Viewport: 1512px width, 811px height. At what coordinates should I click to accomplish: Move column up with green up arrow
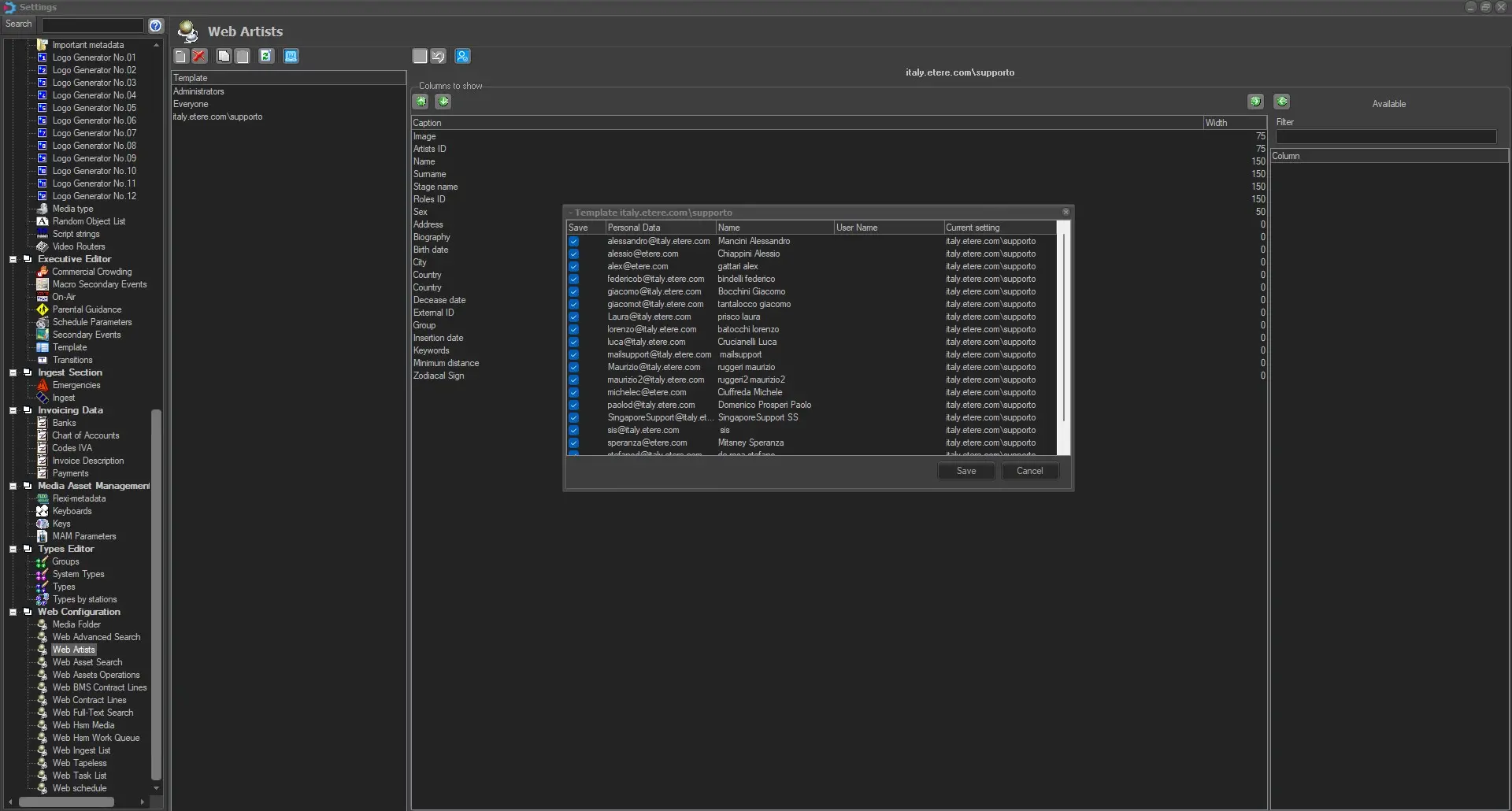tap(421, 102)
